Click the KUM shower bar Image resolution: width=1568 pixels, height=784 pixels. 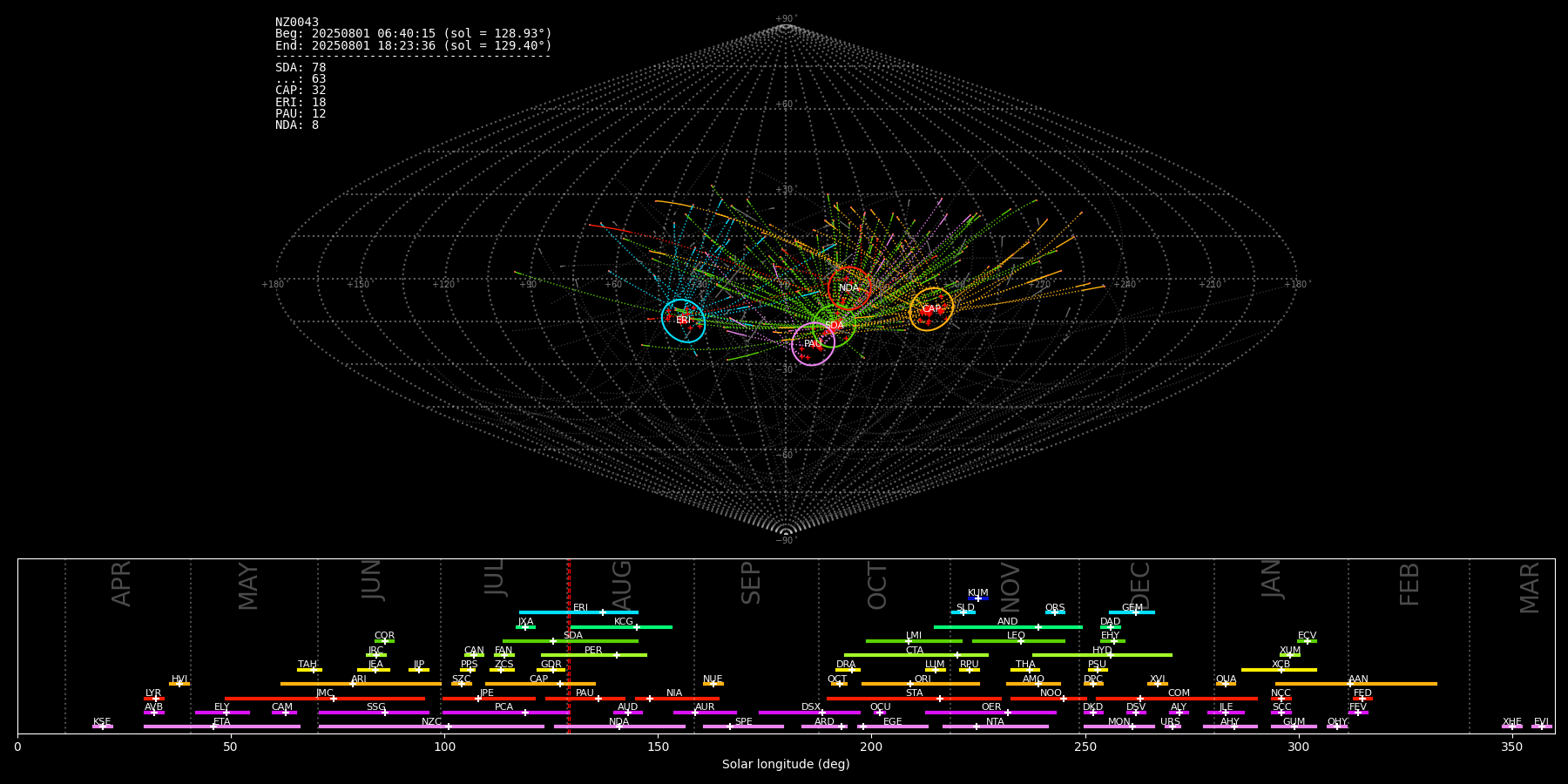coord(978,598)
